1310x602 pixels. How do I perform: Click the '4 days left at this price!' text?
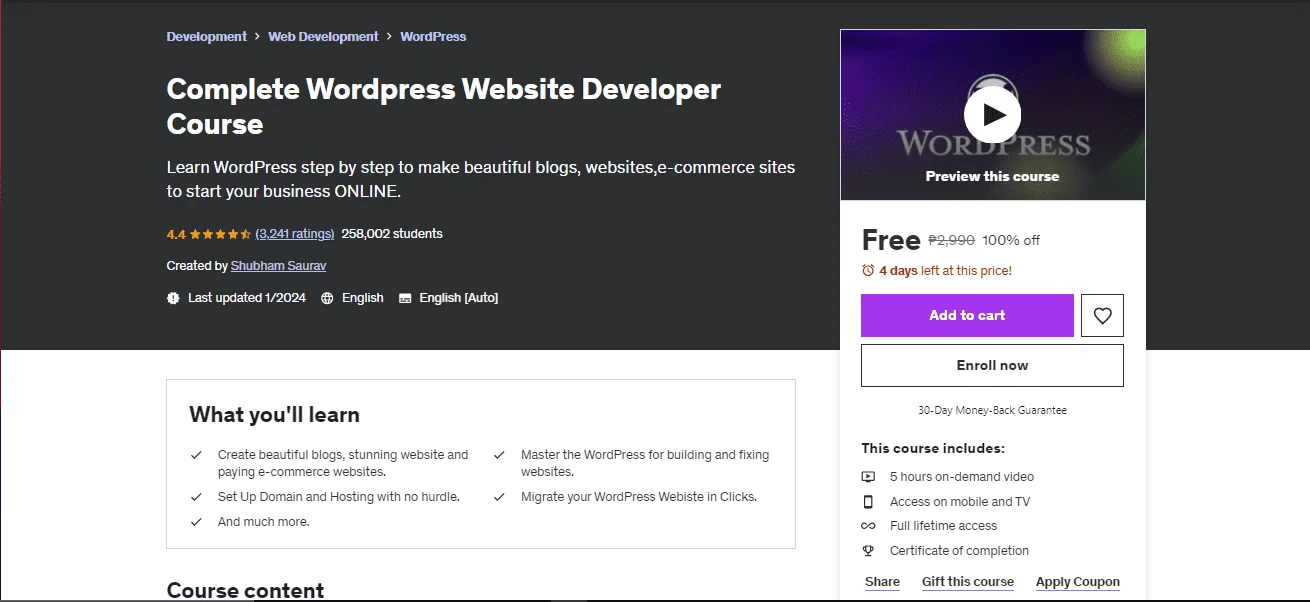945,270
